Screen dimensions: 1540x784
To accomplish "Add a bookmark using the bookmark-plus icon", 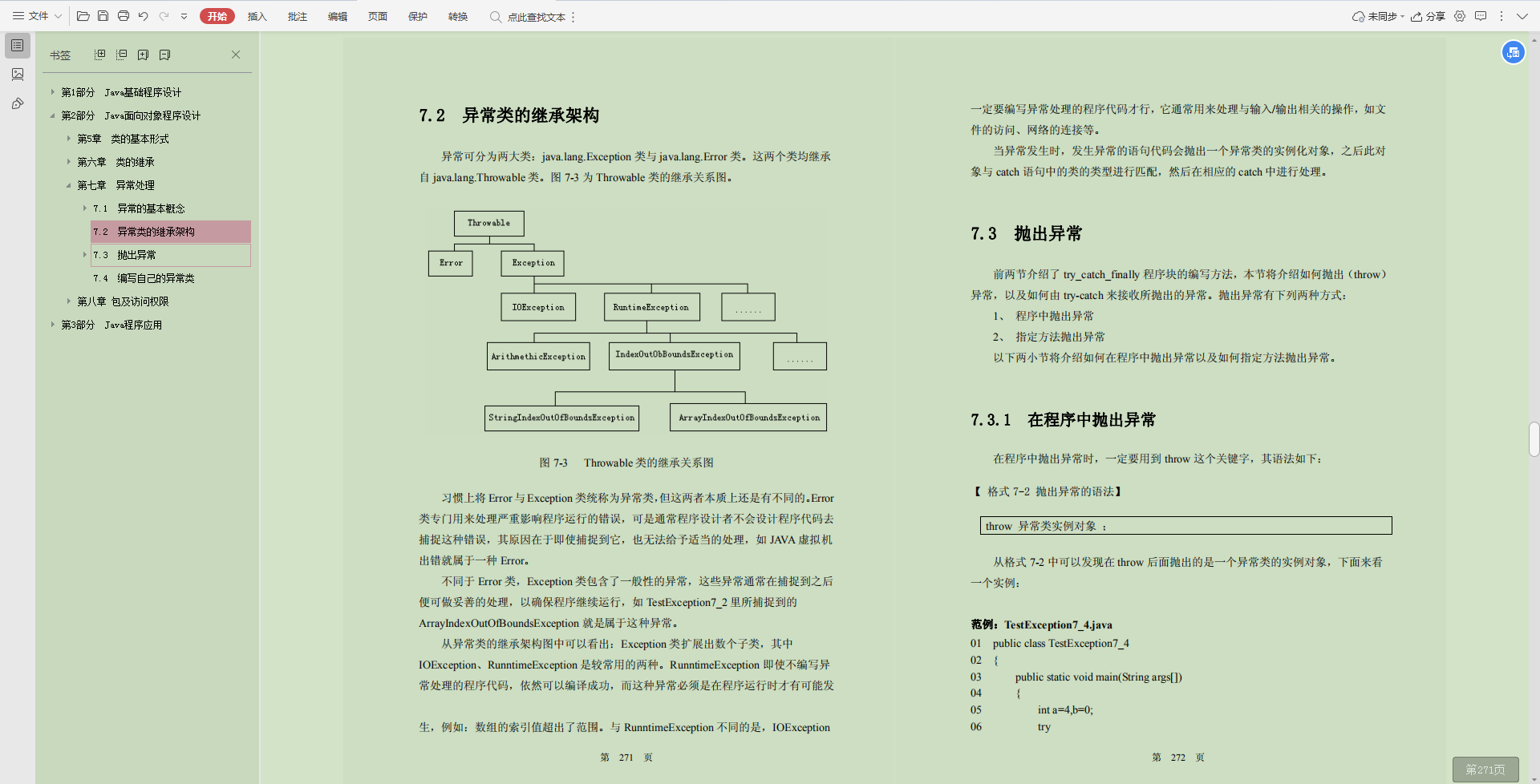I will pos(144,54).
